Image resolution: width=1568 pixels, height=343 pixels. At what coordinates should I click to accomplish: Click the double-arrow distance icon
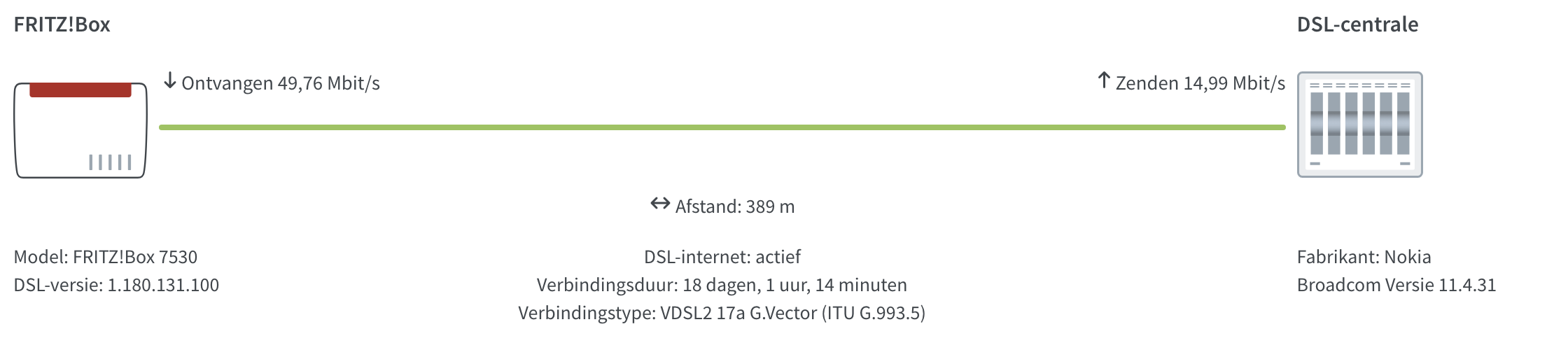659,204
